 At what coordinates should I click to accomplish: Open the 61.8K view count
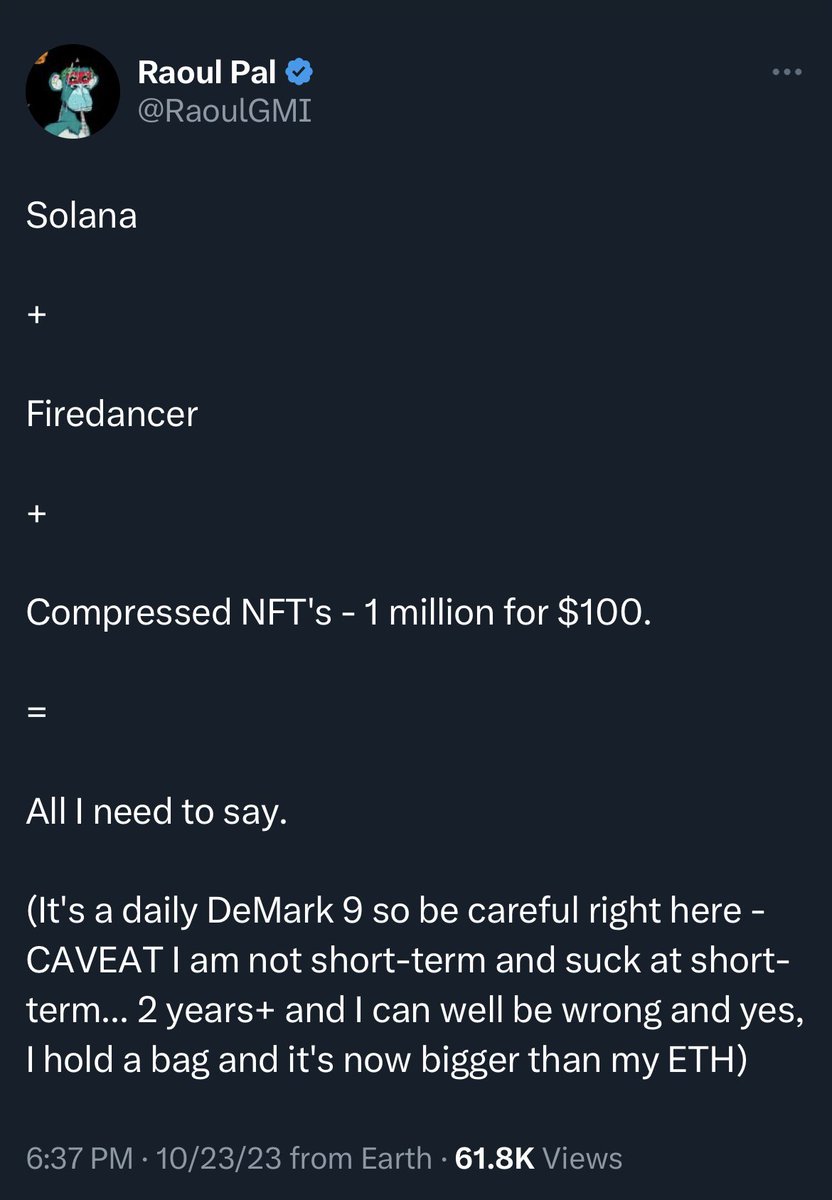[x=495, y=1159]
